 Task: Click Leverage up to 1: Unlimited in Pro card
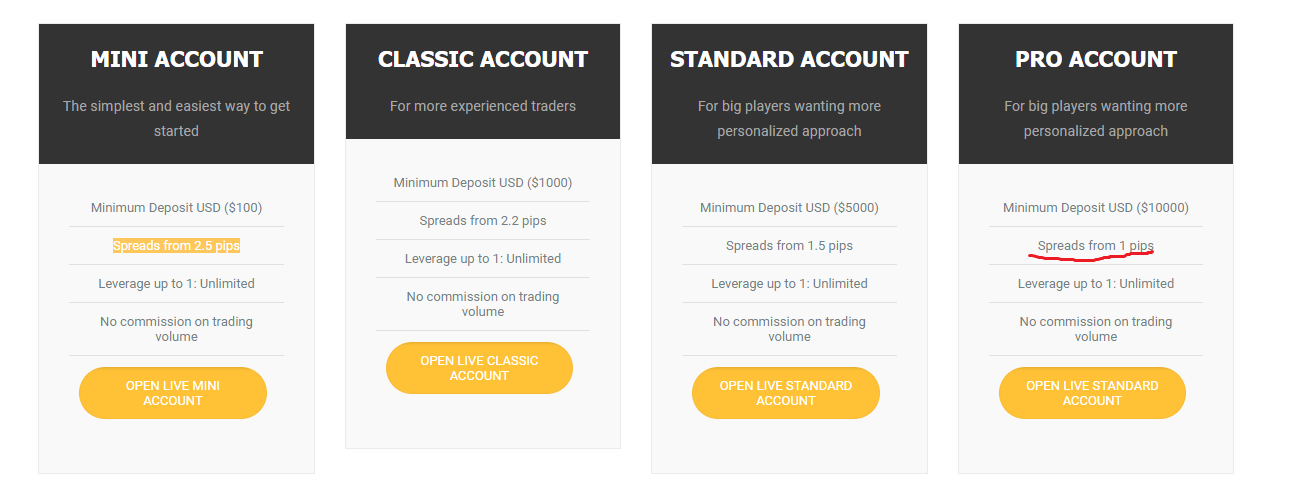pos(1096,284)
